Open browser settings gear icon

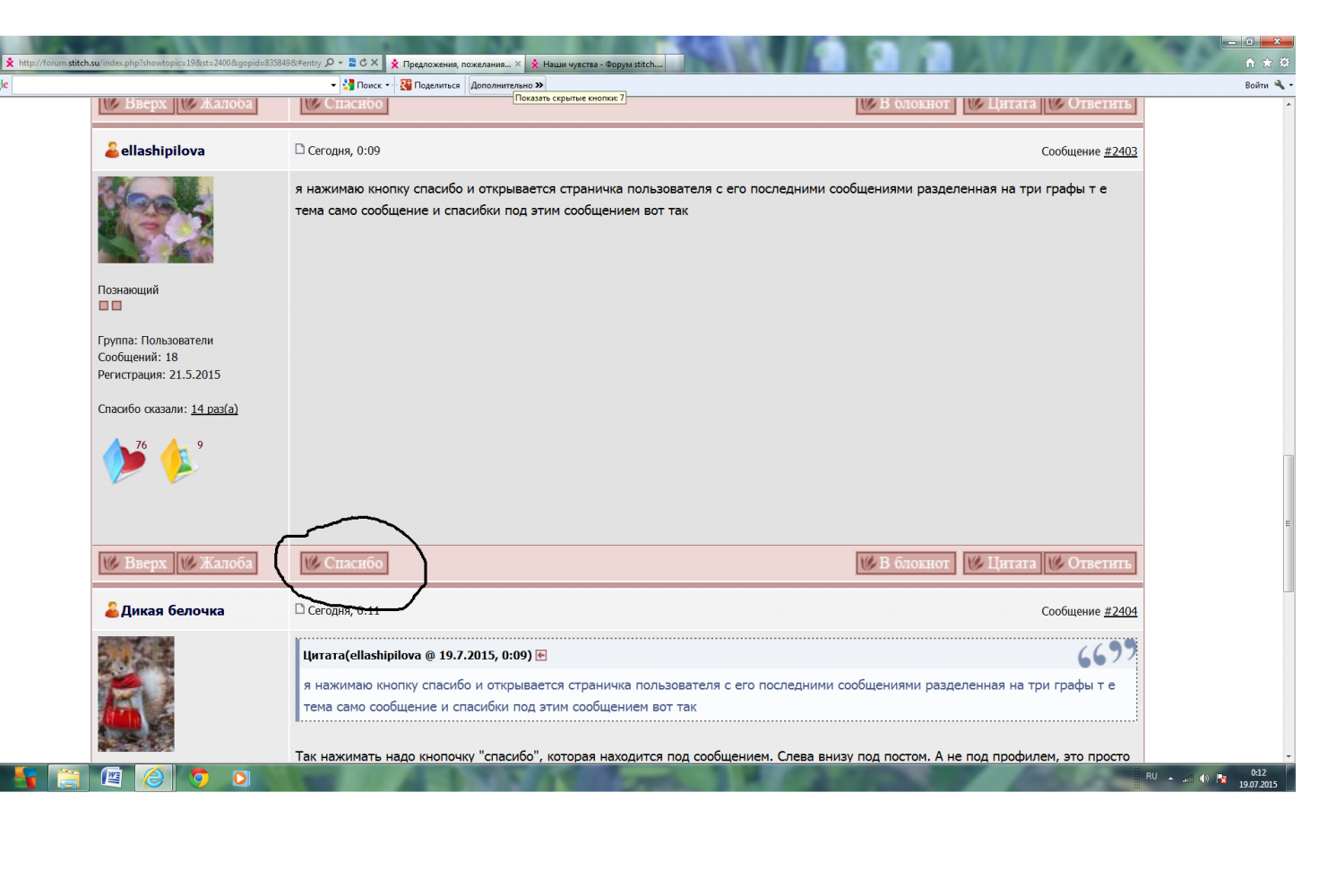1284,63
